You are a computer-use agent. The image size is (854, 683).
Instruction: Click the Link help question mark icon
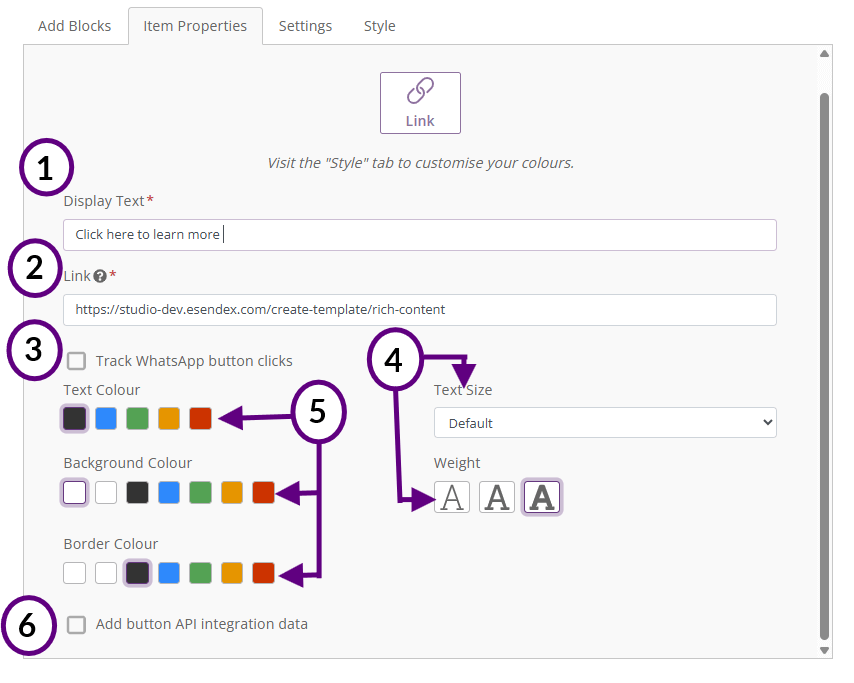[x=100, y=276]
